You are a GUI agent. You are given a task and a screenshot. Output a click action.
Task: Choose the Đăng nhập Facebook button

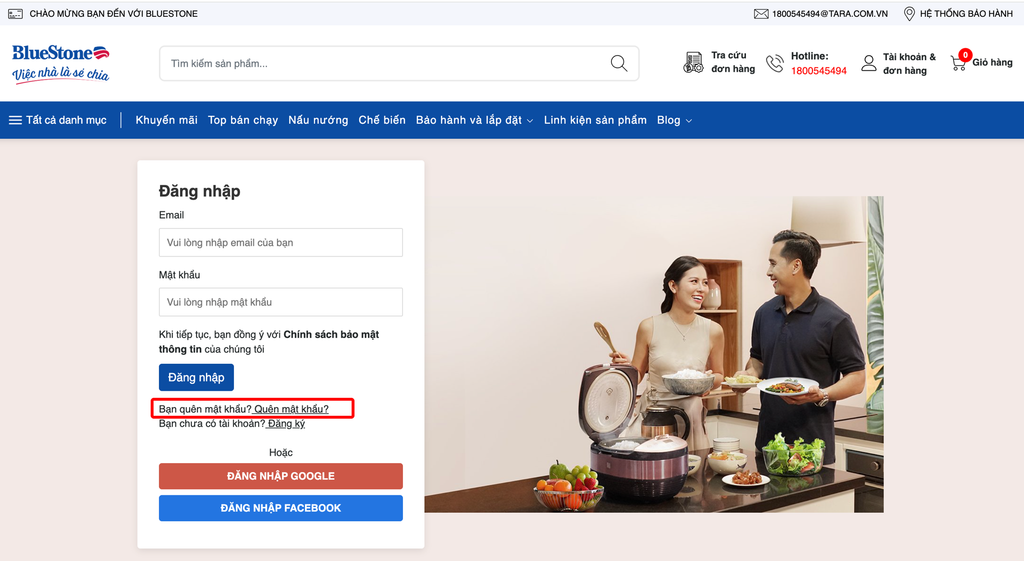[x=280, y=508]
